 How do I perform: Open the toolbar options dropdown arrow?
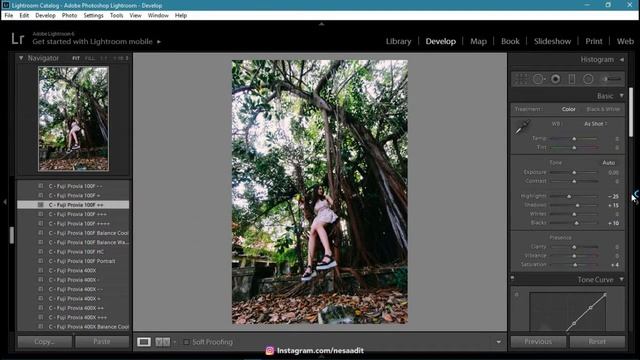(x=498, y=342)
